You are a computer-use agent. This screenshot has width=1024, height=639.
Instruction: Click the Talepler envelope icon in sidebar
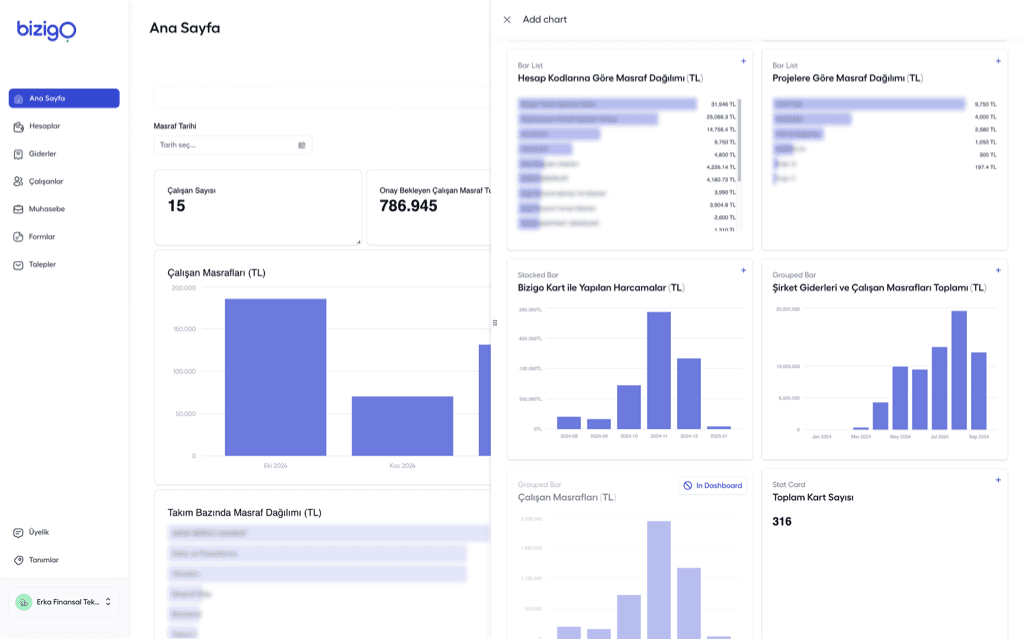pyautogui.click(x=20, y=264)
